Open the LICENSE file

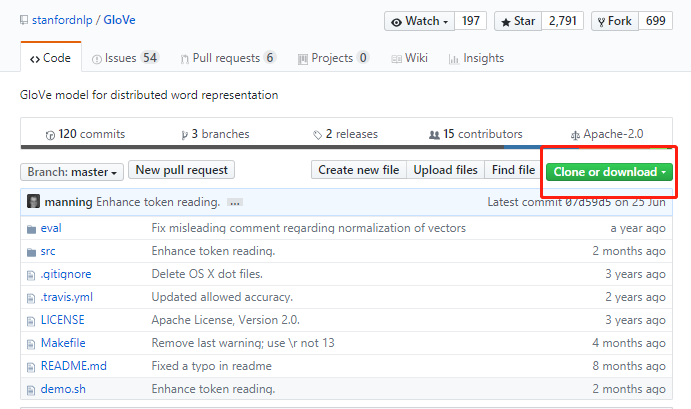click(63, 320)
